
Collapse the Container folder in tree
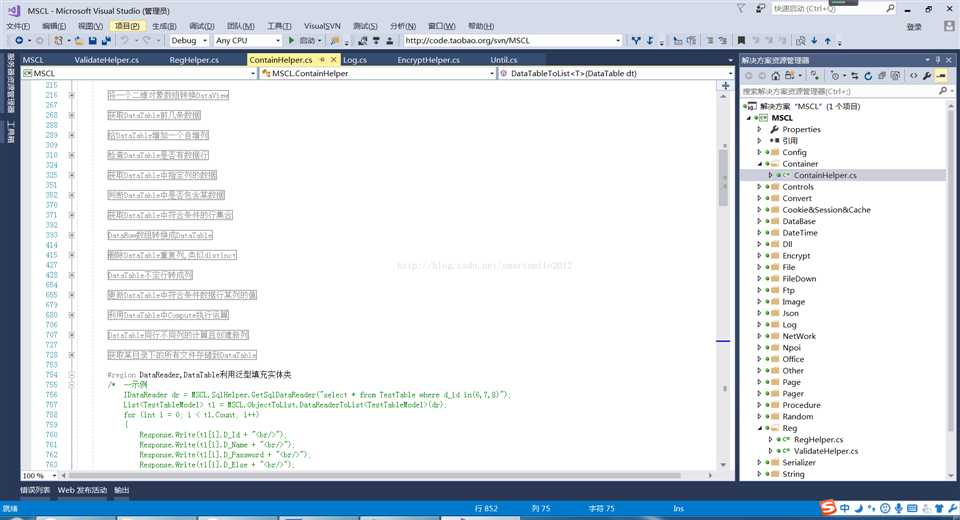pyautogui.click(x=760, y=164)
